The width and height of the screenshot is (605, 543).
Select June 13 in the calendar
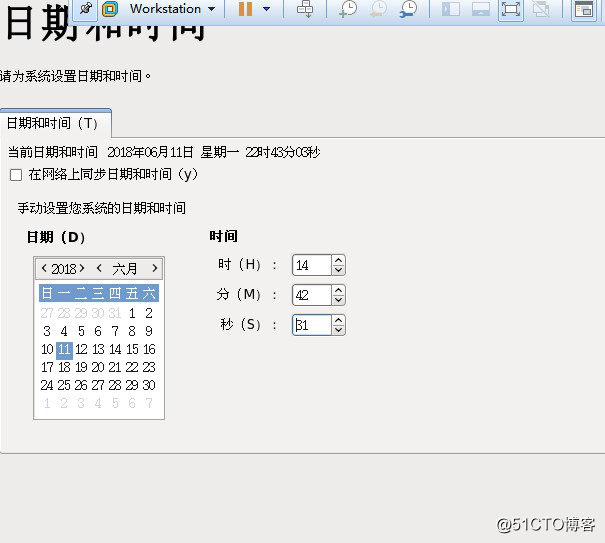(x=98, y=349)
